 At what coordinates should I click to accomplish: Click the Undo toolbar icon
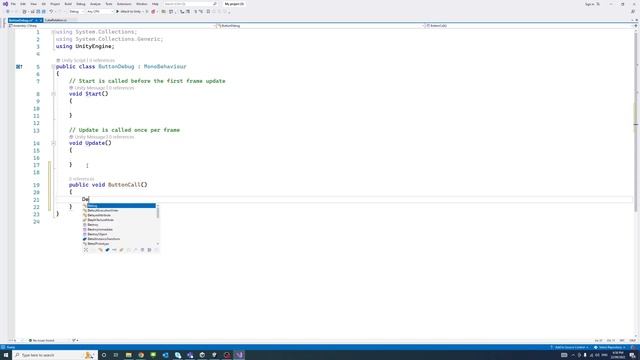(x=51, y=11)
